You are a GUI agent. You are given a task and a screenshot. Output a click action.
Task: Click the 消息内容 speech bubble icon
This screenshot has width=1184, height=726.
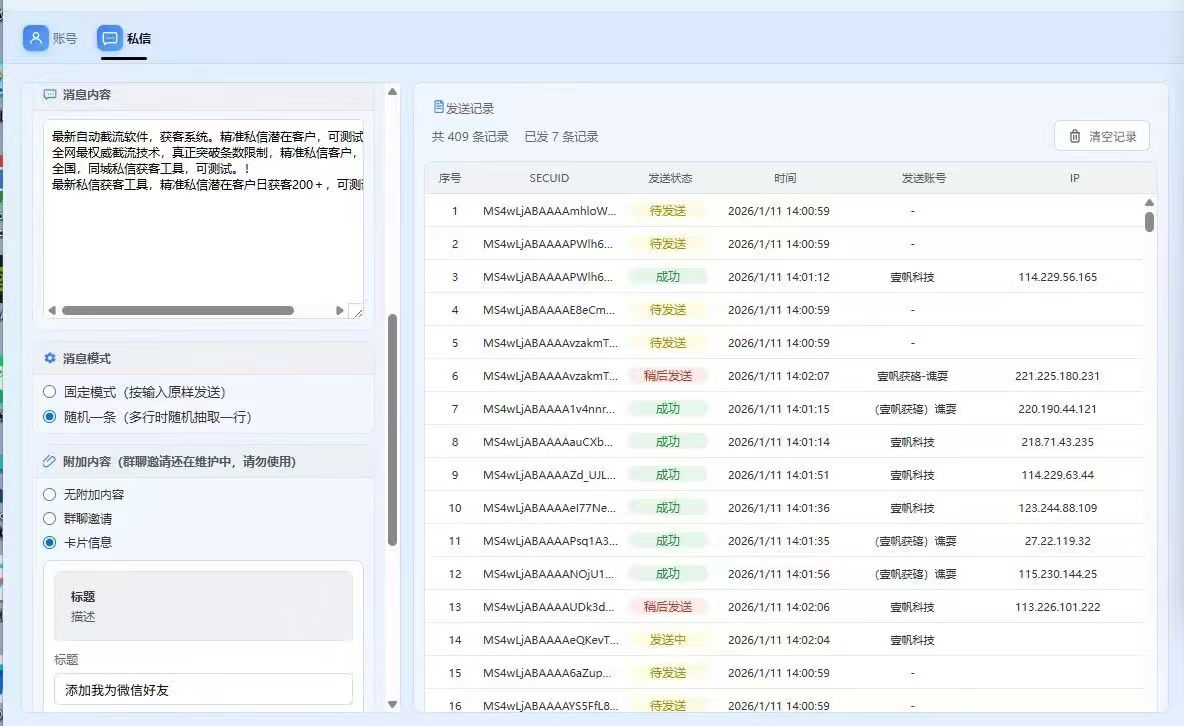[50, 95]
